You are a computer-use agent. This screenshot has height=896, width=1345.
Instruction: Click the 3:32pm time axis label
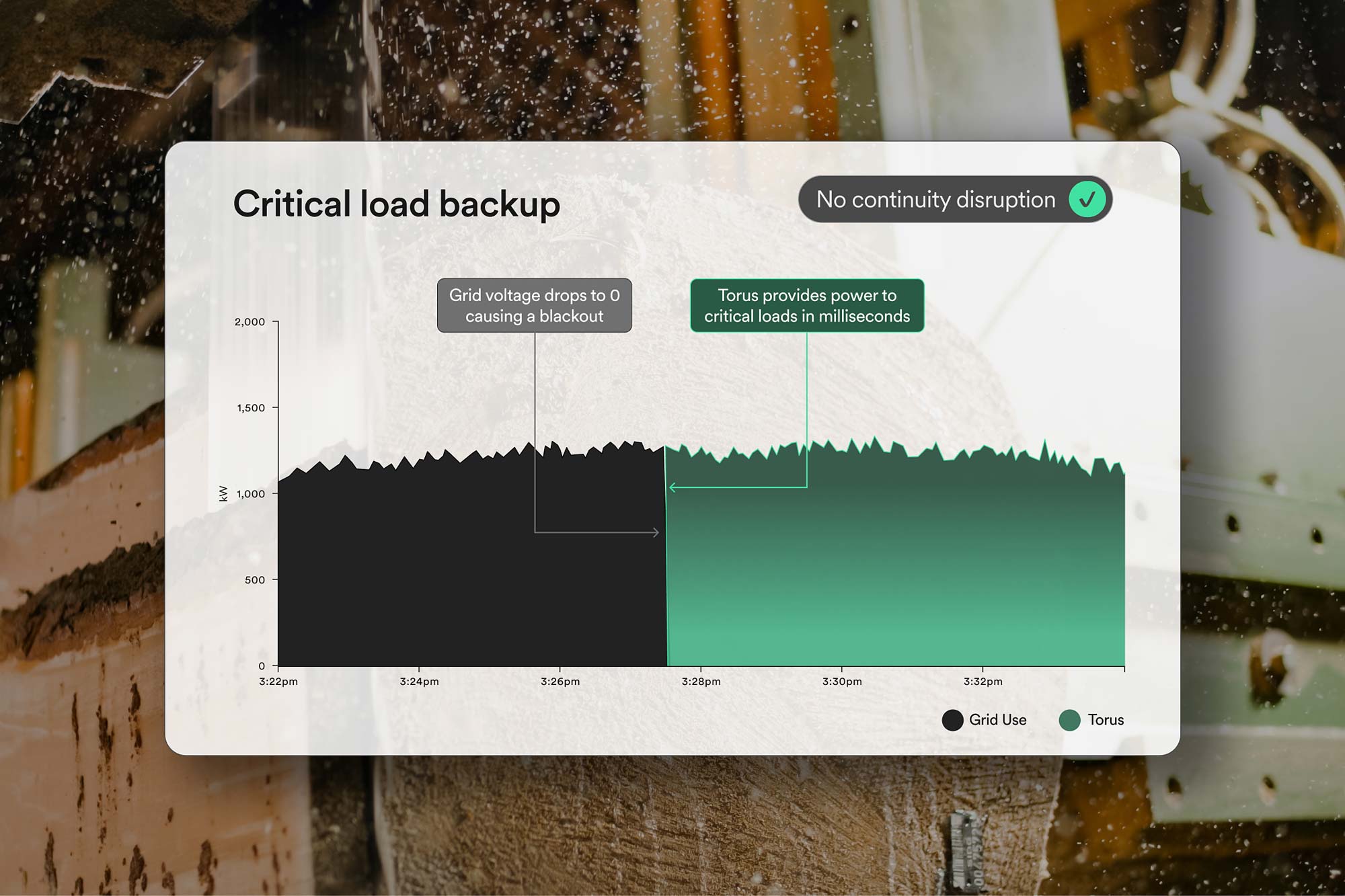click(x=983, y=682)
